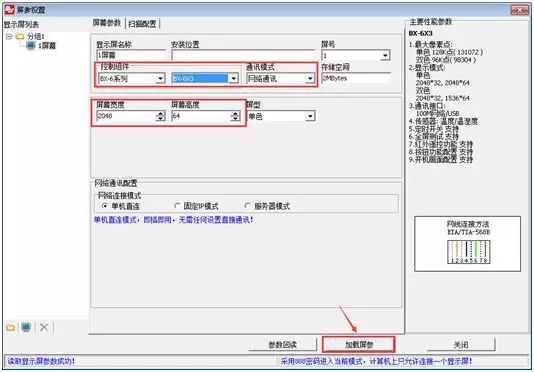Open the 屏号 dropdown
Viewport: 534px width, 372px height.
pyautogui.click(x=385, y=55)
